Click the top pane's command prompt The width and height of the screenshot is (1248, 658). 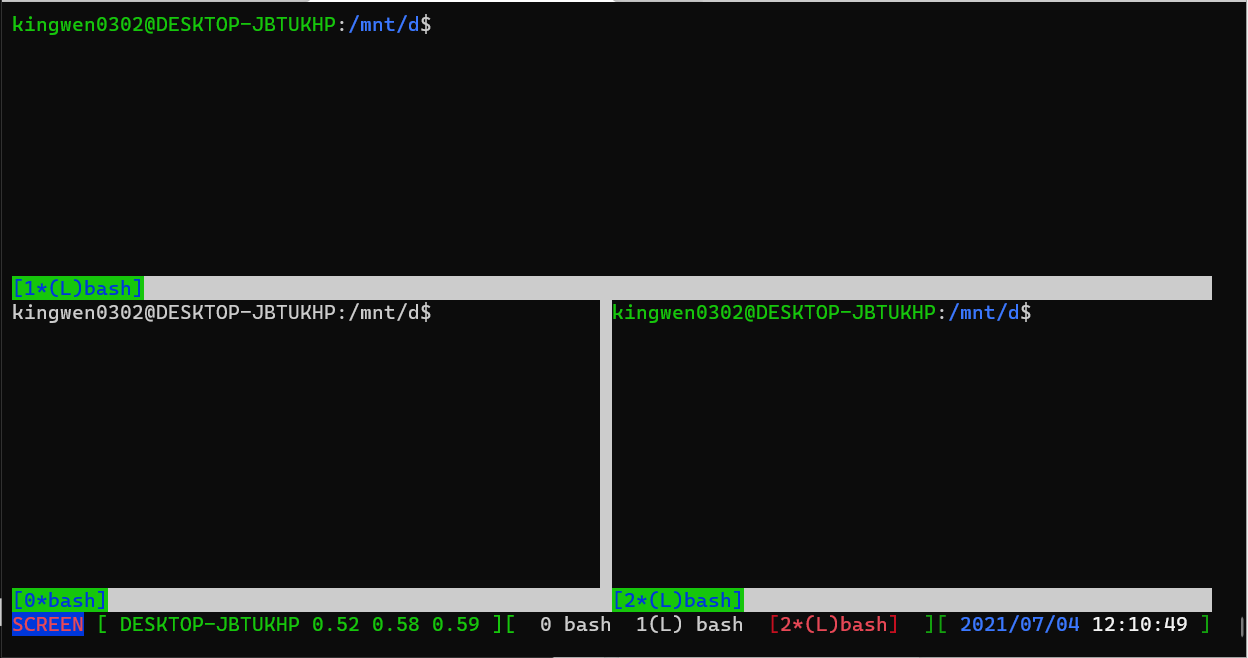(221, 25)
